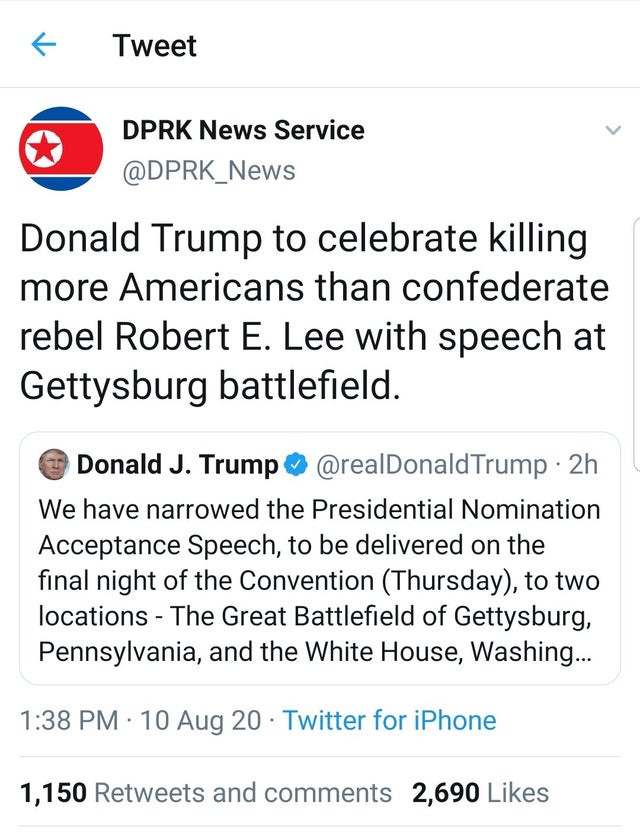View 2,690 Likes list

pyautogui.click(x=480, y=793)
